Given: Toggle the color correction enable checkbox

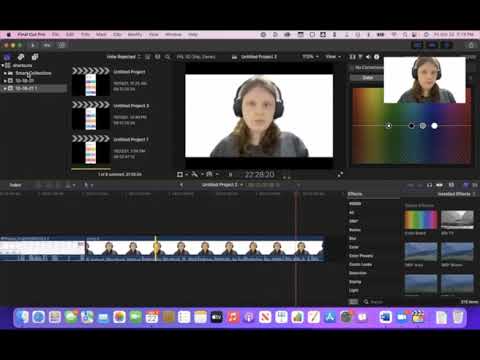Looking at the screenshot, I should tap(352, 68).
